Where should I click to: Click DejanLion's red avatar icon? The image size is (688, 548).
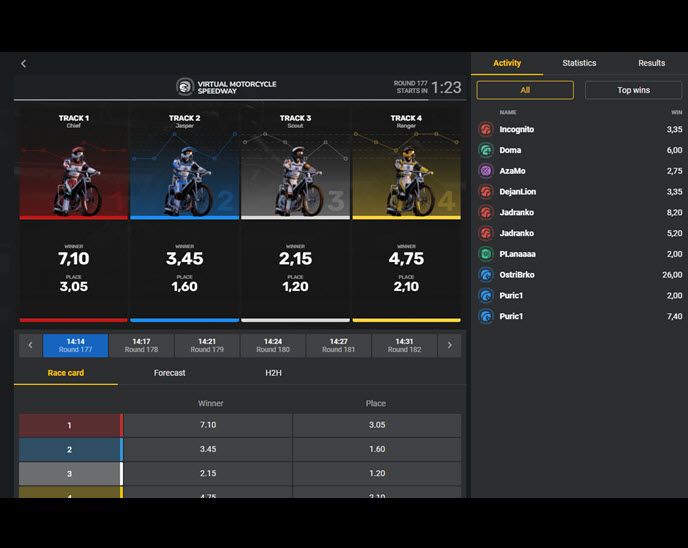(485, 192)
